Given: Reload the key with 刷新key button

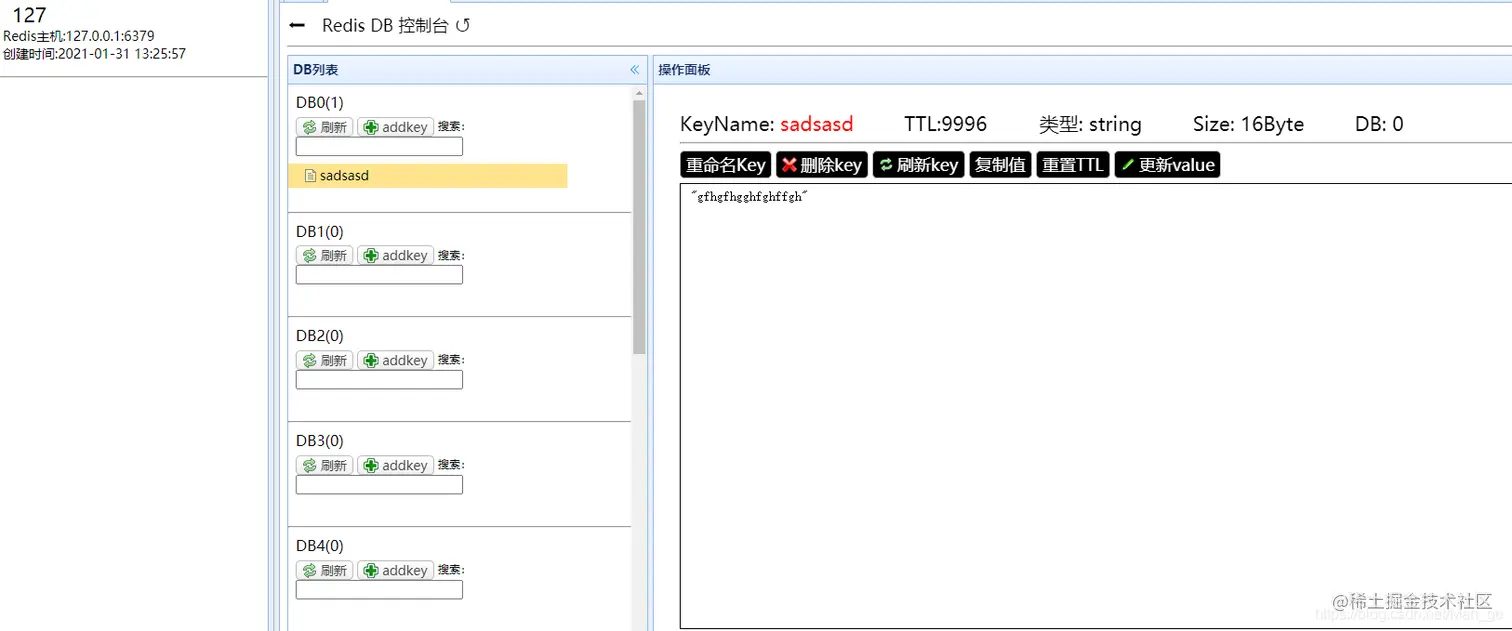Looking at the screenshot, I should click(918, 165).
